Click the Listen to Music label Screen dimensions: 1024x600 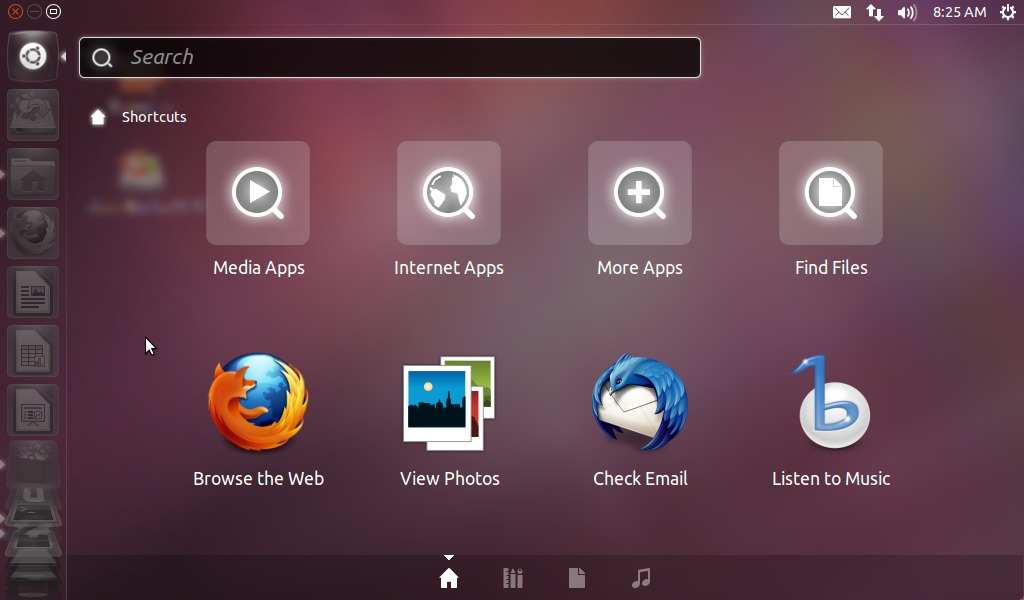click(x=831, y=479)
